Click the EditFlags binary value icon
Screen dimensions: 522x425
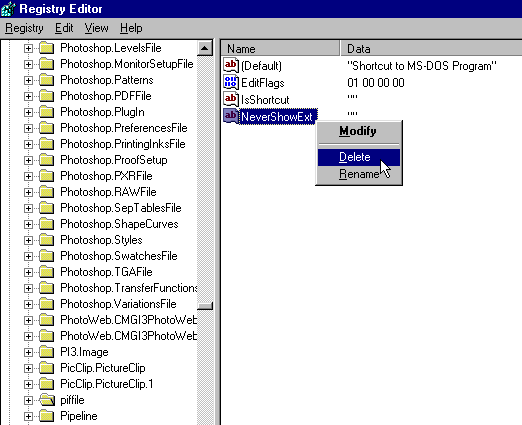pos(231,82)
